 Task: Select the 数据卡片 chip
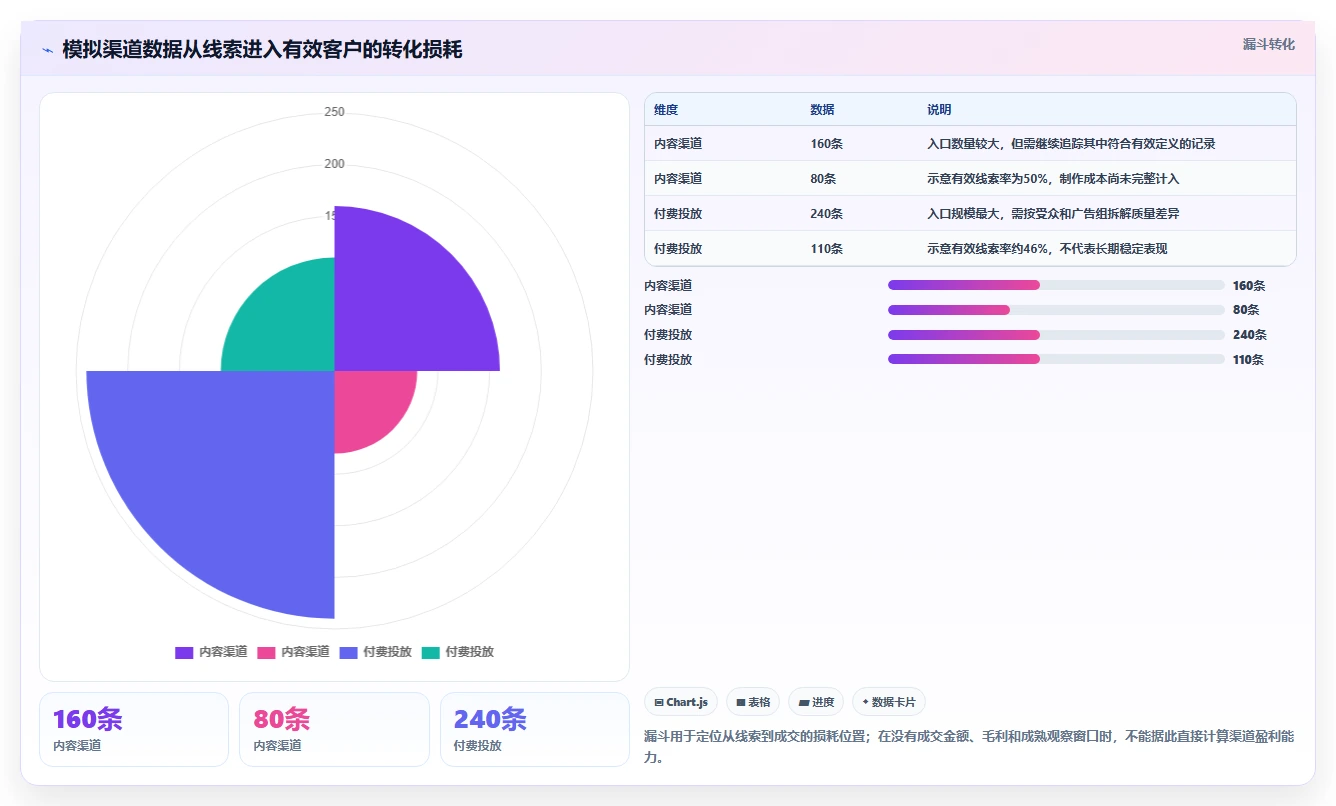889,702
